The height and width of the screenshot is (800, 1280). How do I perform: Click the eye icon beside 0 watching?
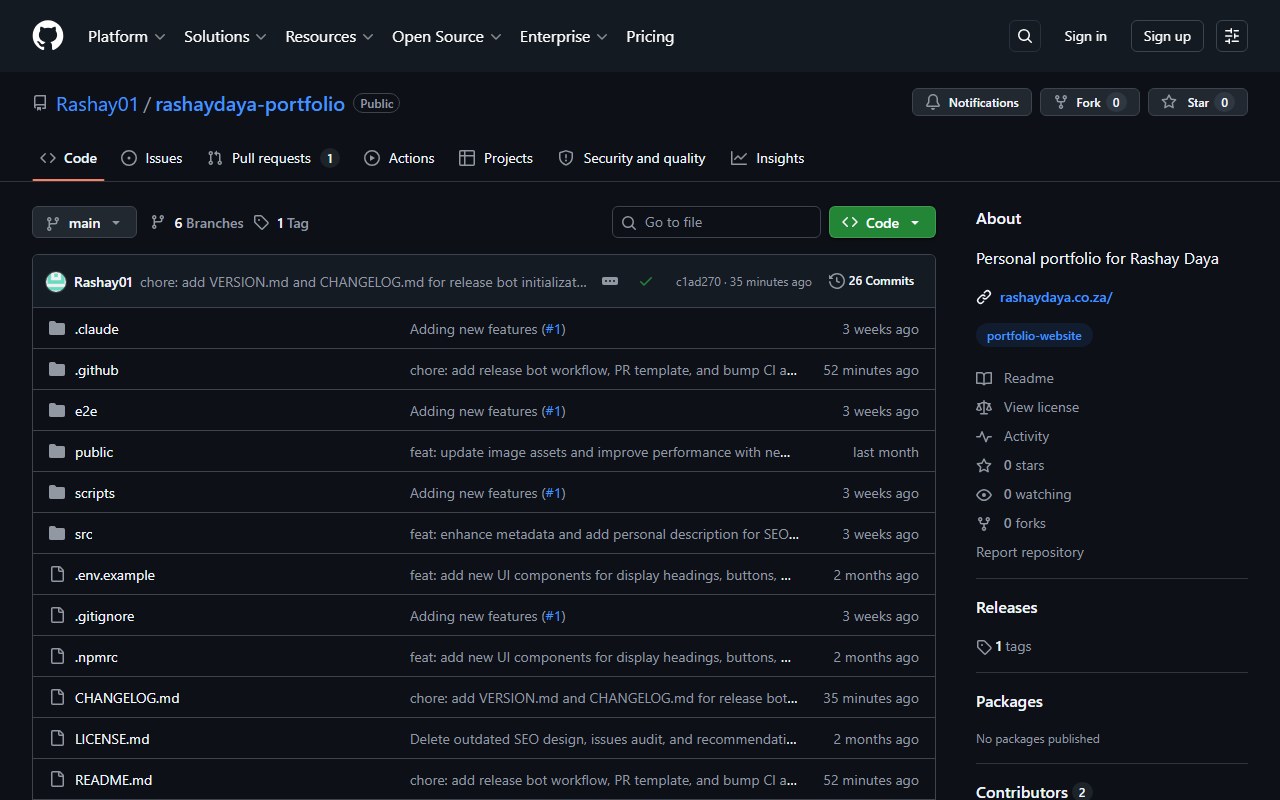pyautogui.click(x=984, y=494)
